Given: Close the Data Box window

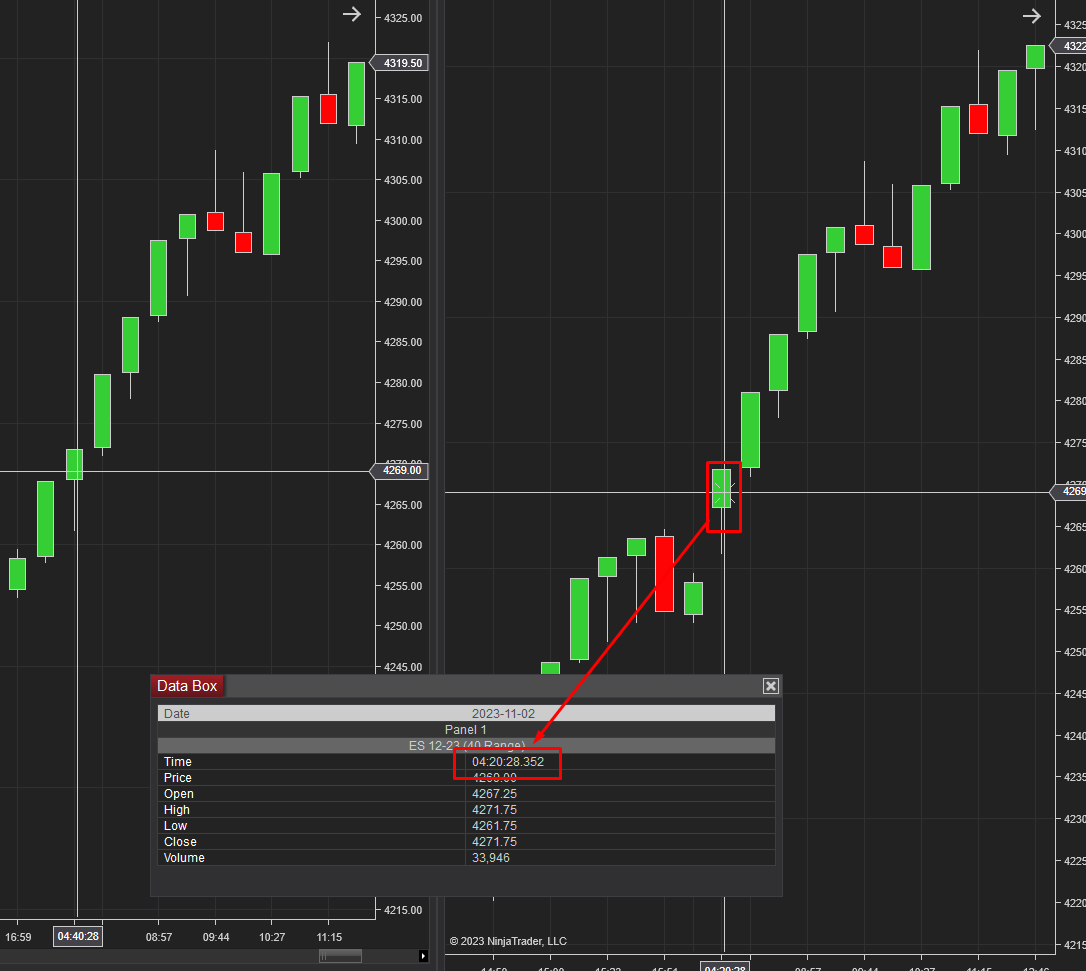Looking at the screenshot, I should point(770,686).
